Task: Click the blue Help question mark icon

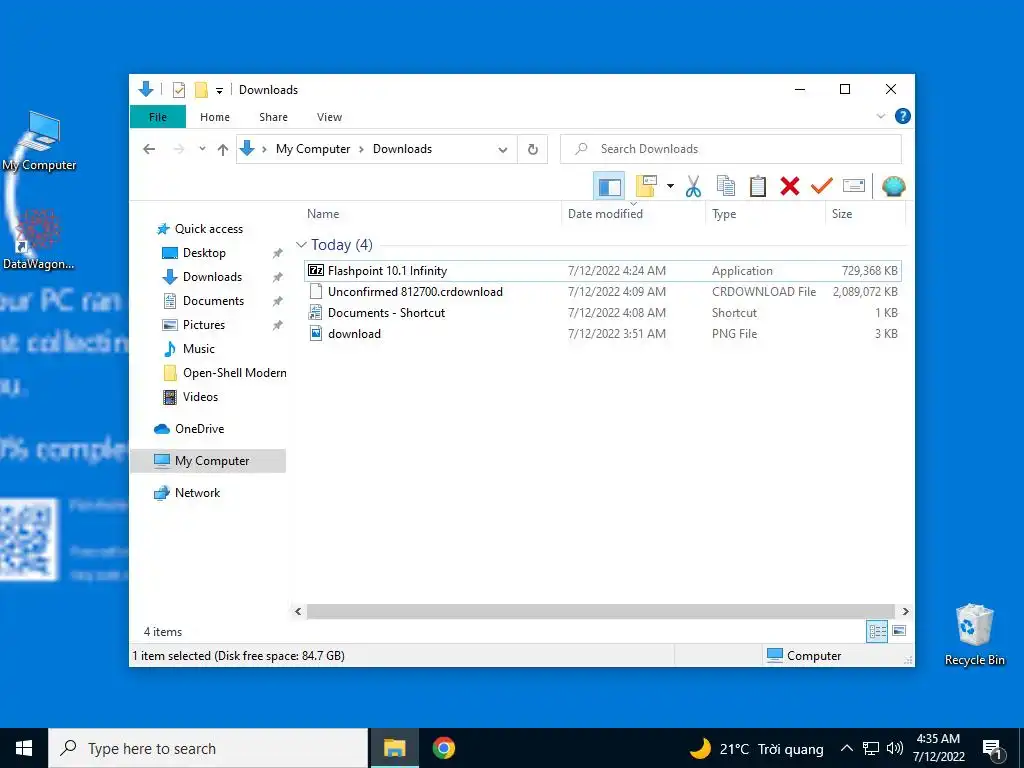Action: [903, 116]
